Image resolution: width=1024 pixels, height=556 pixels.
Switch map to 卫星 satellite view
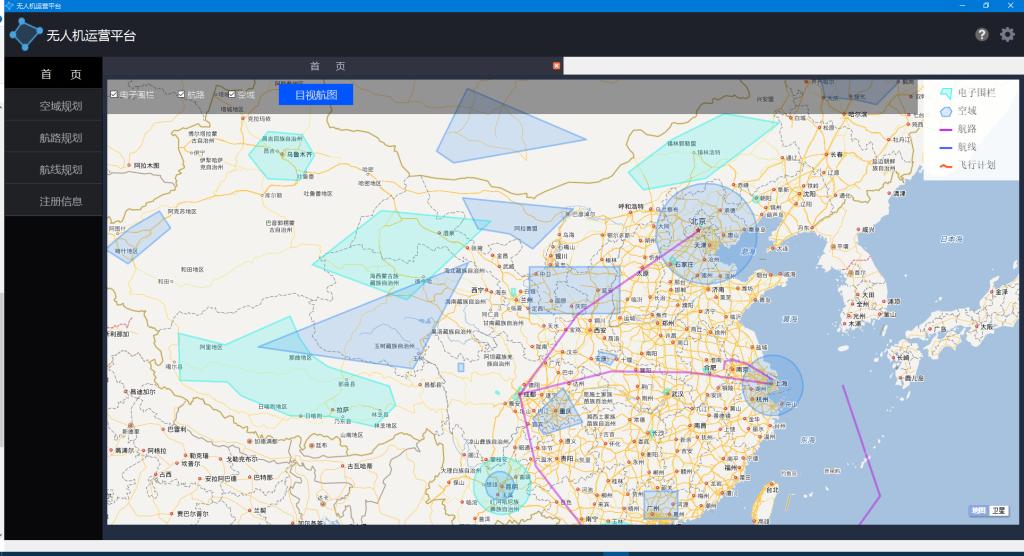pos(998,511)
